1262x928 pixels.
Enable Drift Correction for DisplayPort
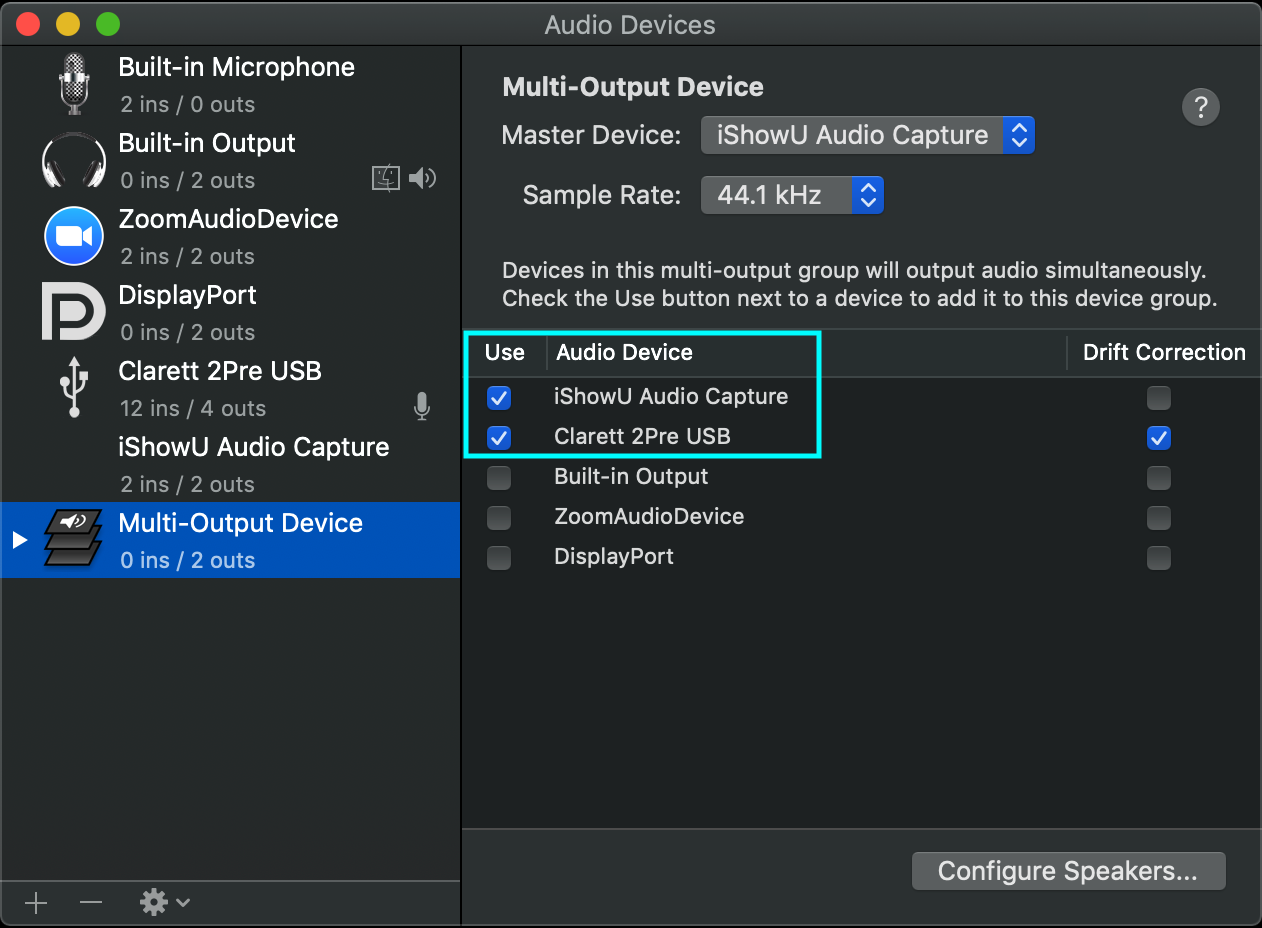[1159, 558]
